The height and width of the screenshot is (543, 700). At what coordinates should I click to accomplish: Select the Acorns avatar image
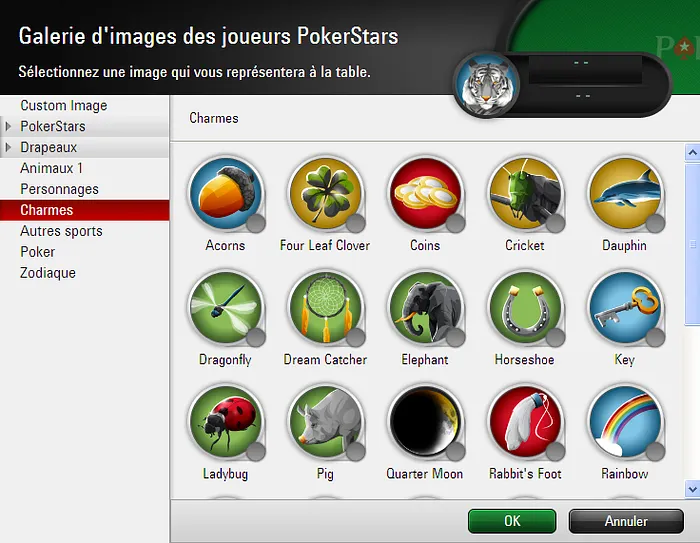(225, 194)
